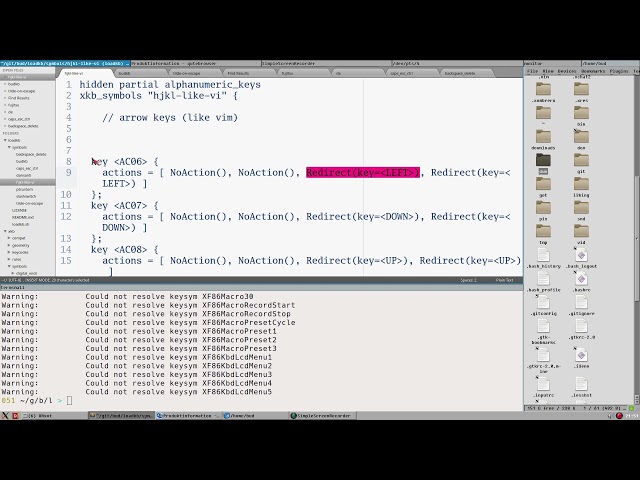Image resolution: width=640 pixels, height=480 pixels.
Task: Switch to the Find Results editor tab
Action: pyautogui.click(x=248, y=73)
